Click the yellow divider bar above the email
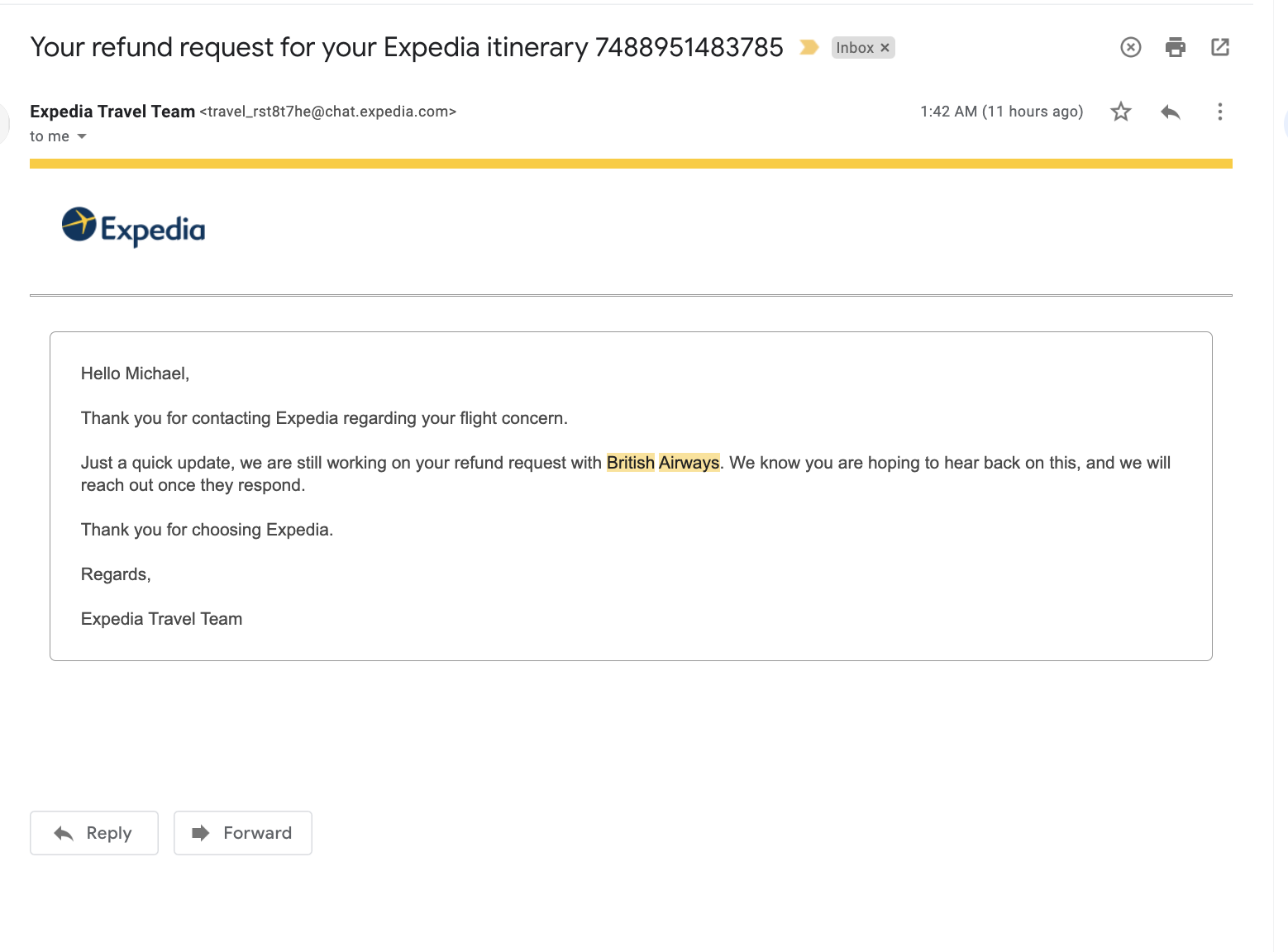 point(631,164)
